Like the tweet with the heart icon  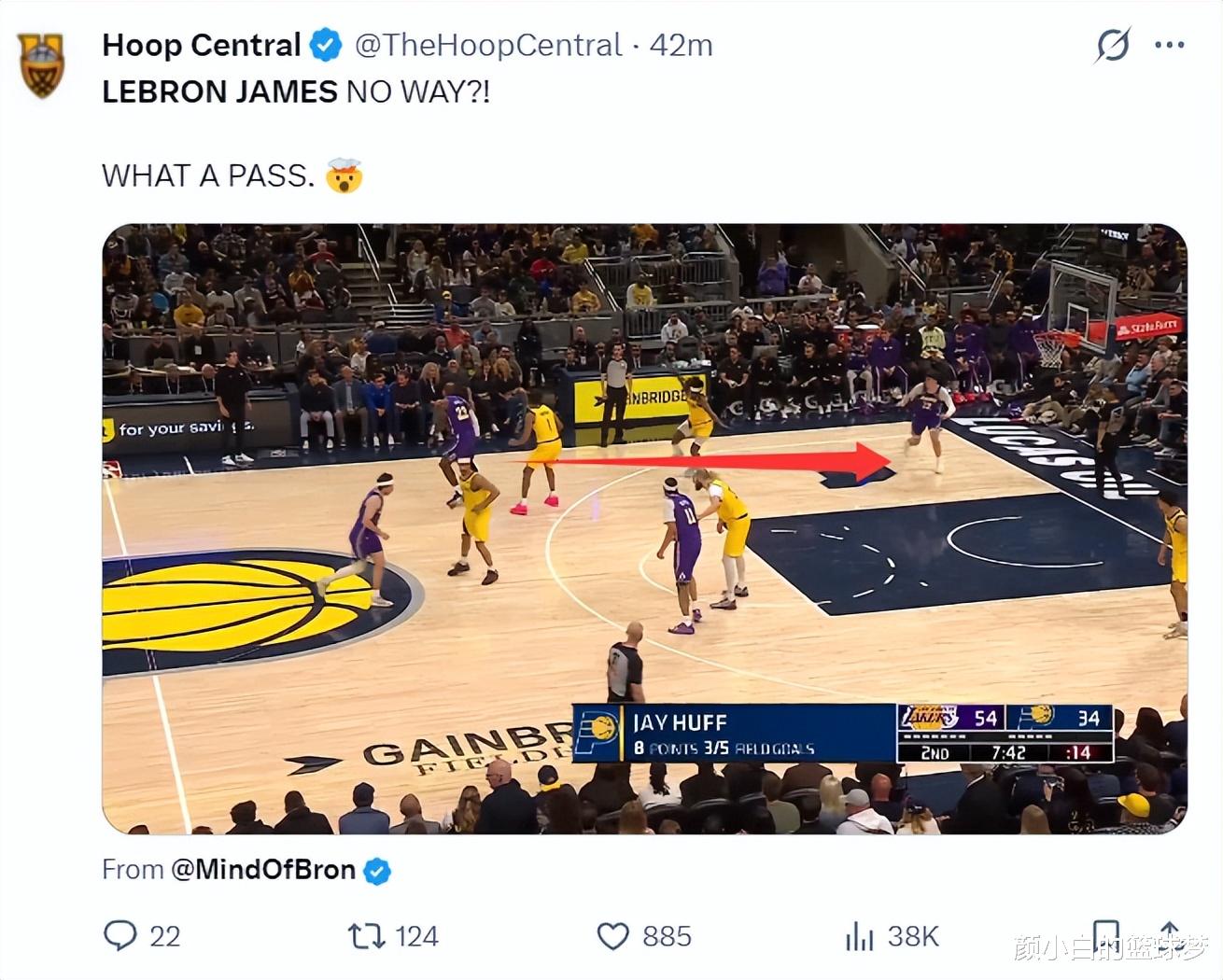pos(612,935)
